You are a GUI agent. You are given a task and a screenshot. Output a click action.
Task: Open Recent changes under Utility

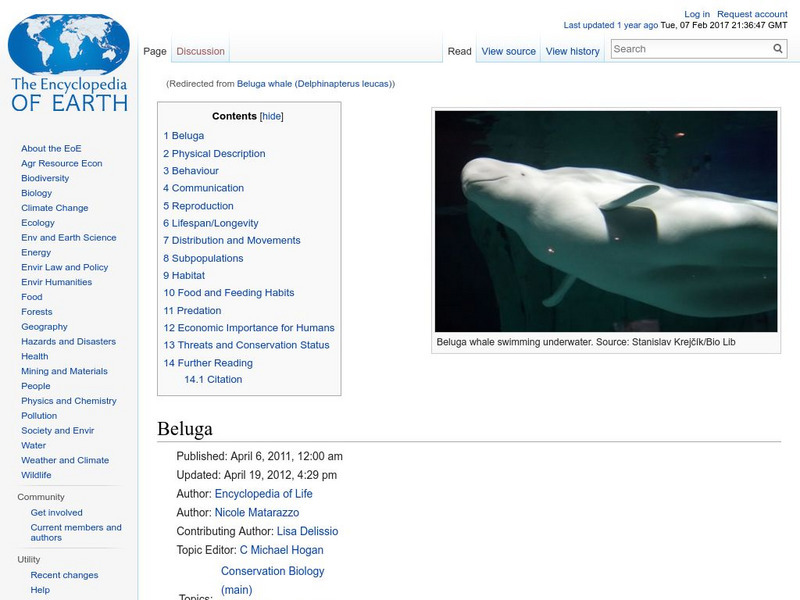[64, 575]
